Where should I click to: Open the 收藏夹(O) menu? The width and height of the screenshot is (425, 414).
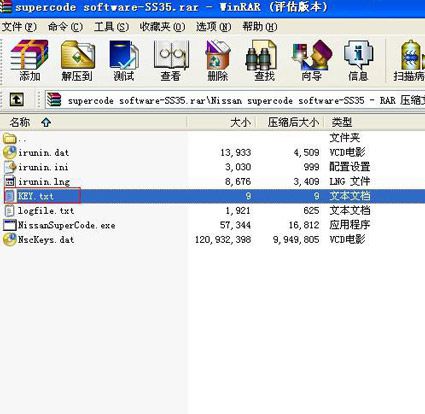[x=162, y=26]
